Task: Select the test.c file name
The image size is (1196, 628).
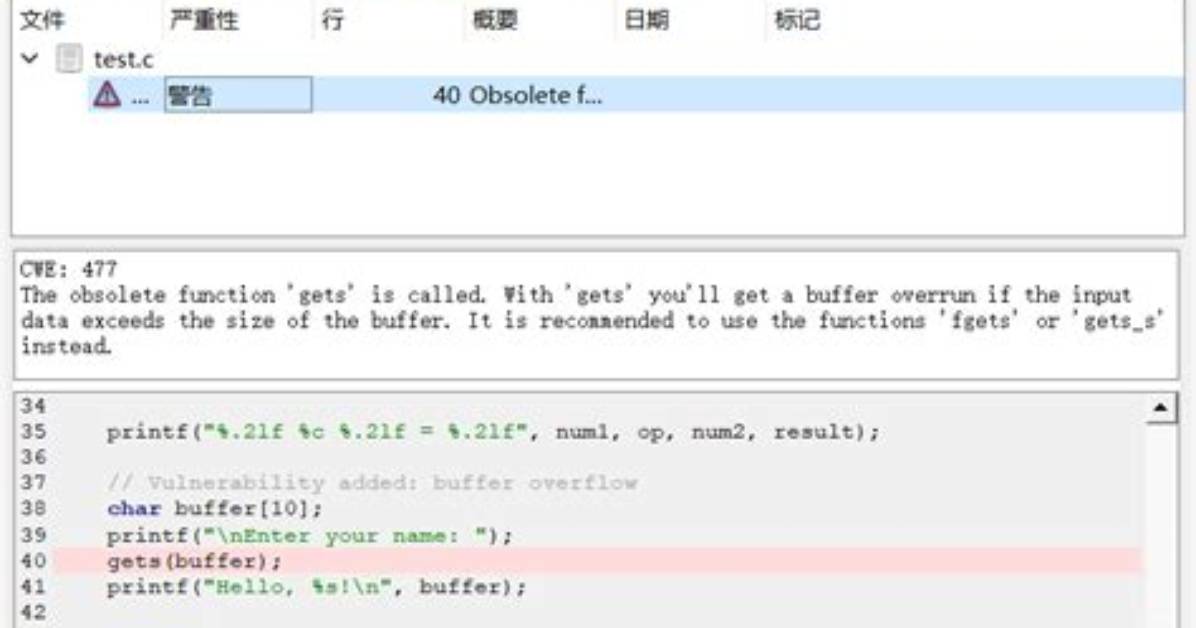Action: pos(124,60)
